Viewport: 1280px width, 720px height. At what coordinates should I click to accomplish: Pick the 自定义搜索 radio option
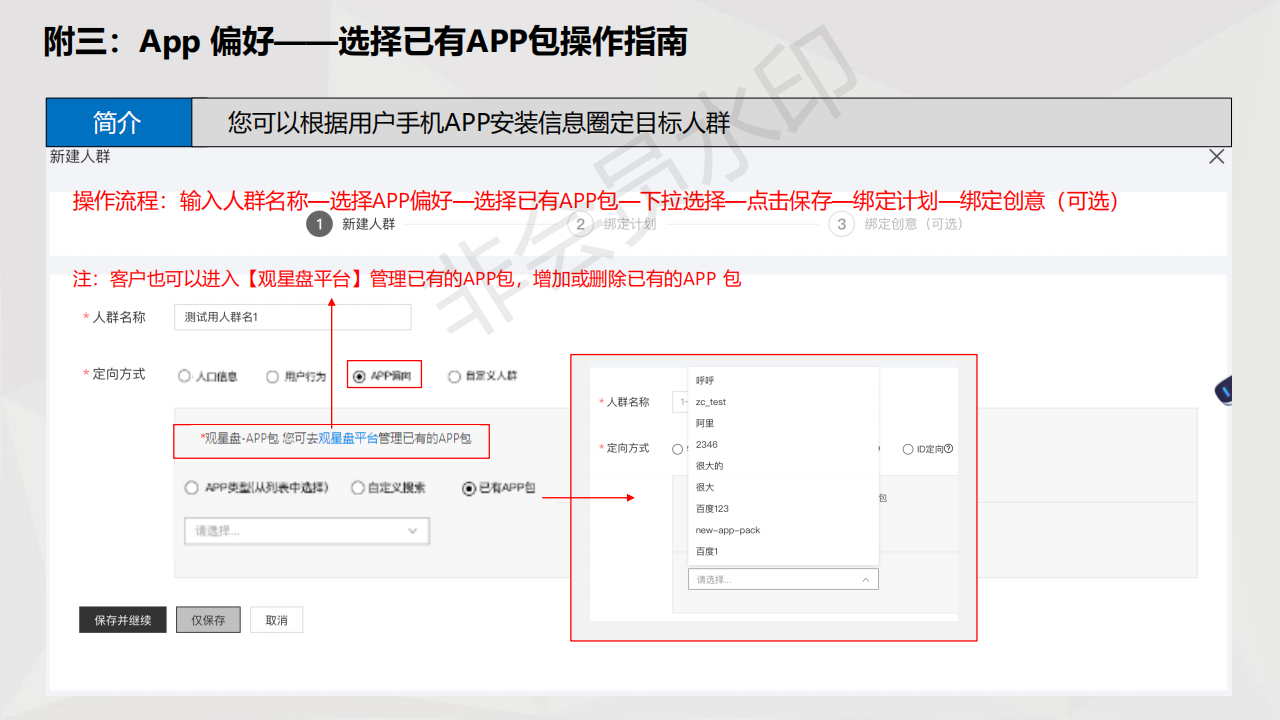point(357,488)
